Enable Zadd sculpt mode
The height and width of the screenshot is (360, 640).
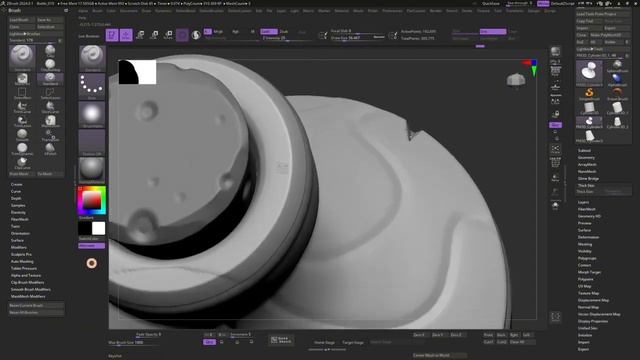[269, 31]
